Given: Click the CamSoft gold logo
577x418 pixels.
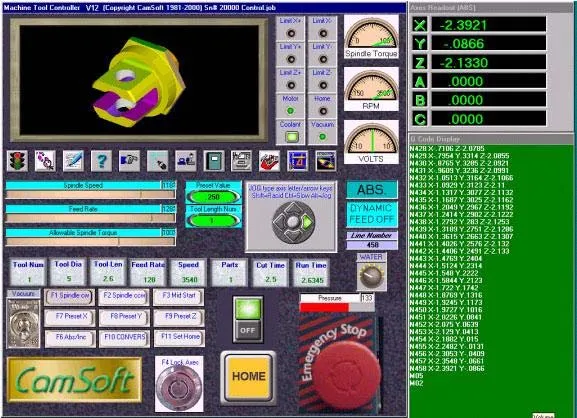Looking at the screenshot, I should click(x=75, y=380).
